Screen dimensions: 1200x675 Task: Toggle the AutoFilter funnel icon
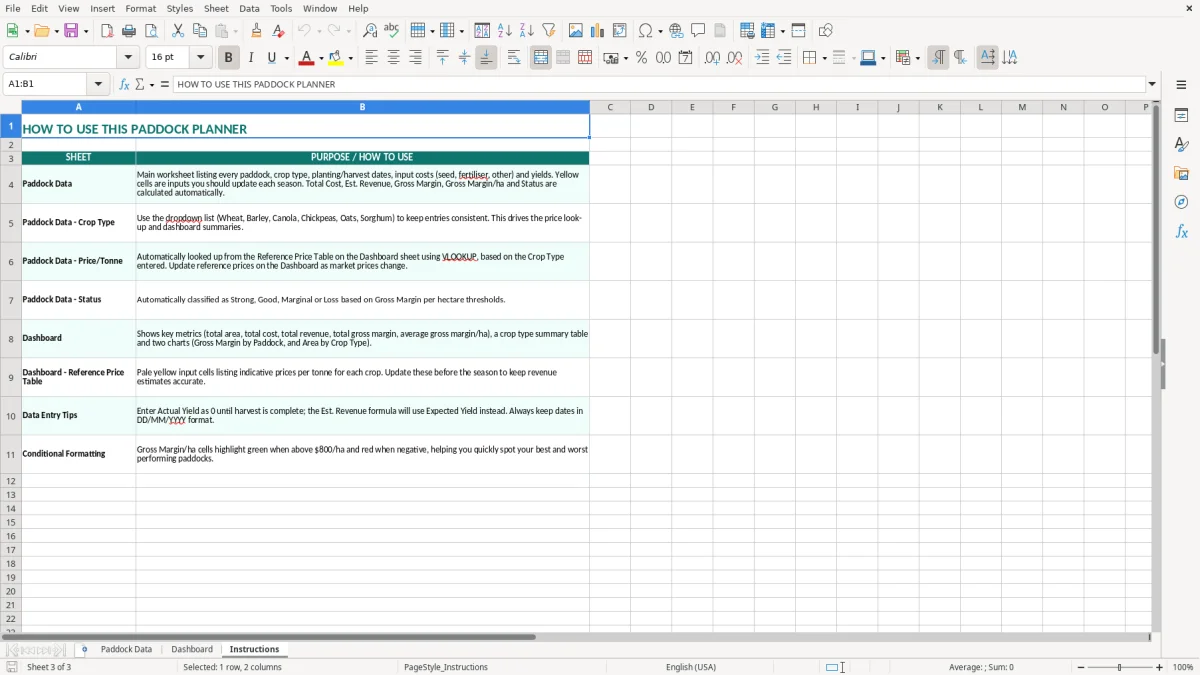pyautogui.click(x=549, y=31)
